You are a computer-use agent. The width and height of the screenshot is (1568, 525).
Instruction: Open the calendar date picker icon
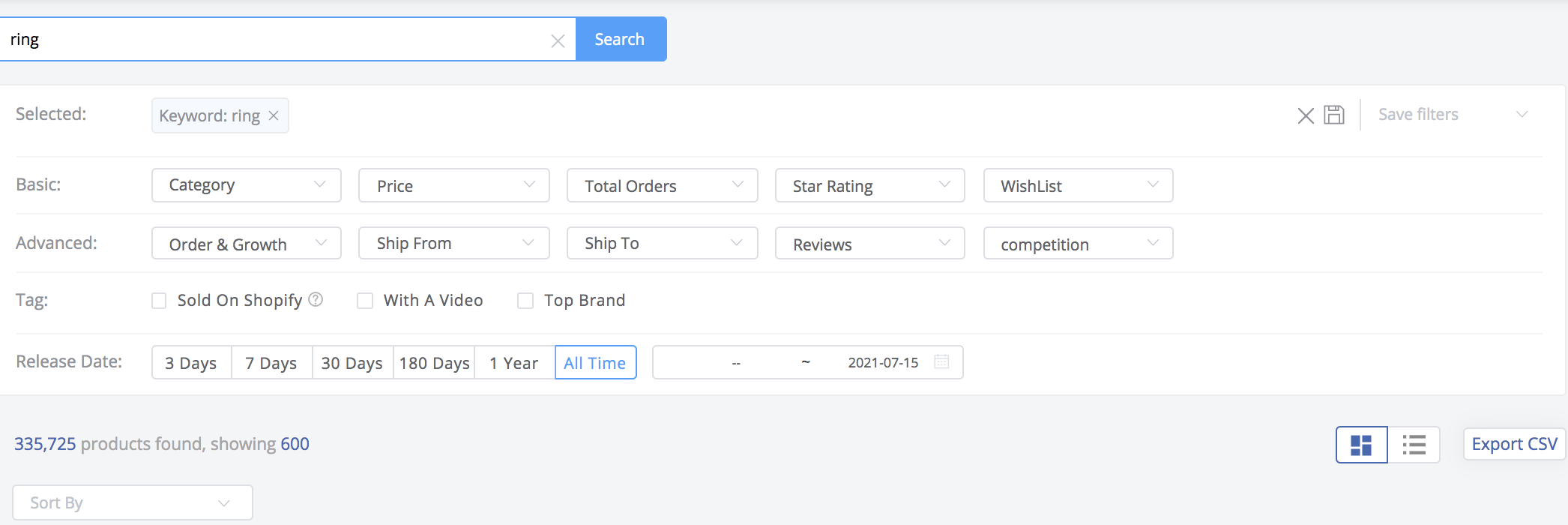(941, 362)
